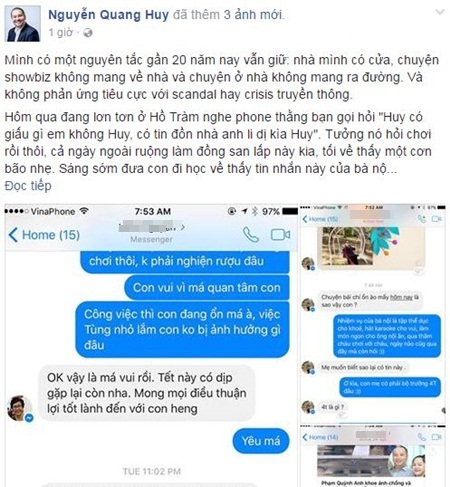The image size is (450, 487).
Task: Expand contact details chevron beside blurred name
Action: [183, 228]
